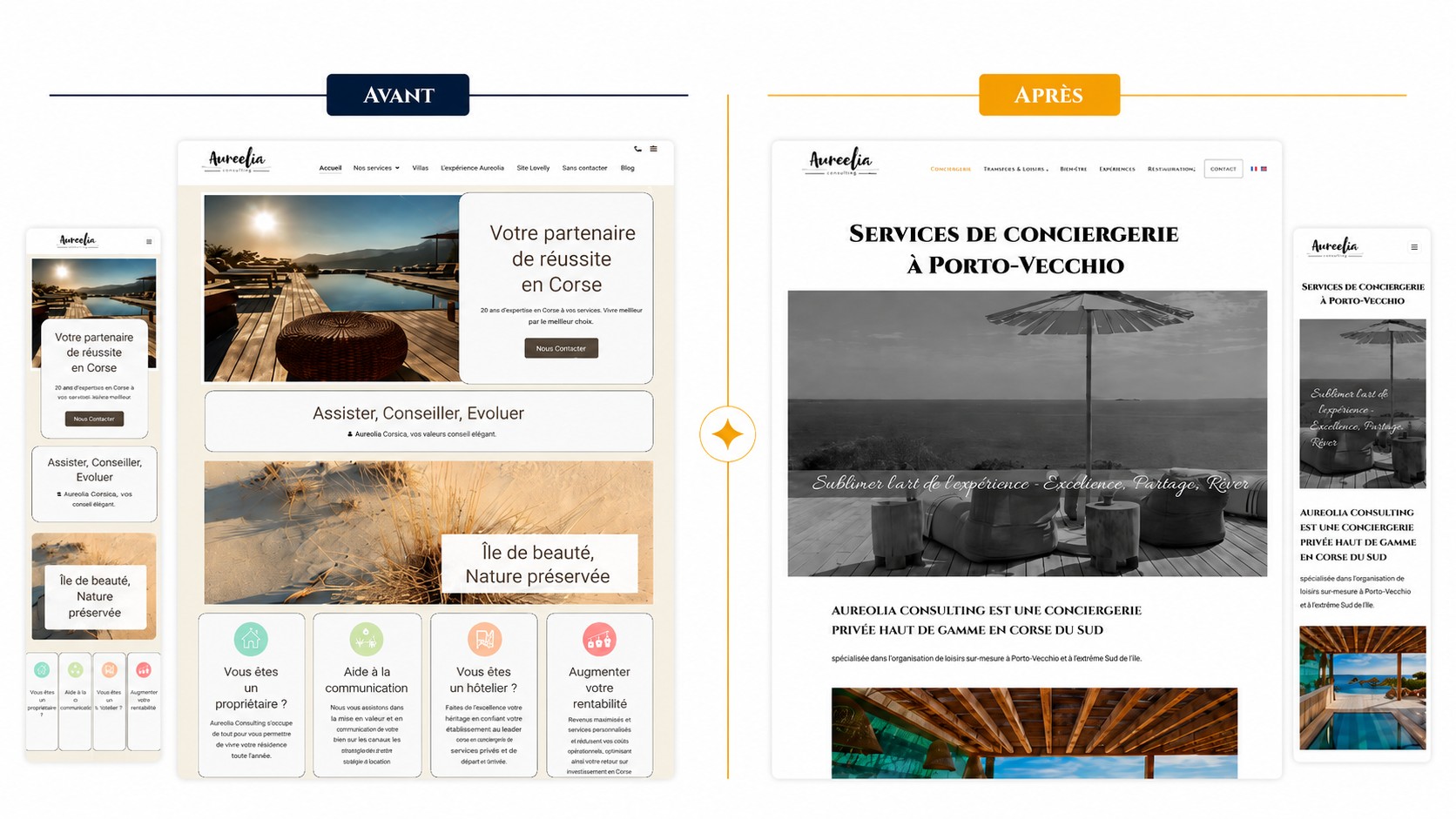This screenshot has height=819, width=1456.
Task: Click Aureolia Consulting est une conciergerie heading on desktop
Action: click(x=986, y=620)
